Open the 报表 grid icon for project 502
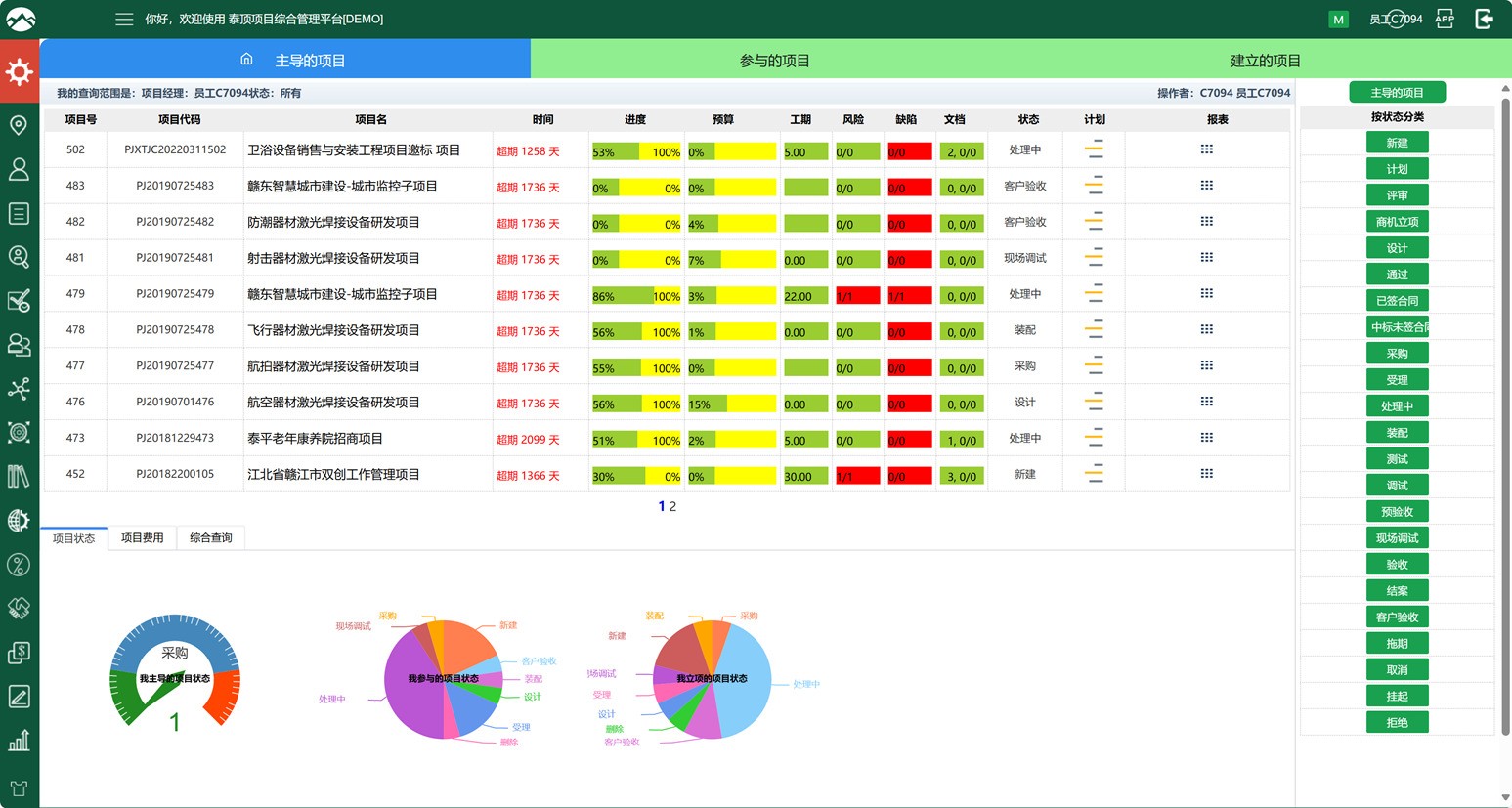The width and height of the screenshot is (1512, 808). tap(1207, 149)
